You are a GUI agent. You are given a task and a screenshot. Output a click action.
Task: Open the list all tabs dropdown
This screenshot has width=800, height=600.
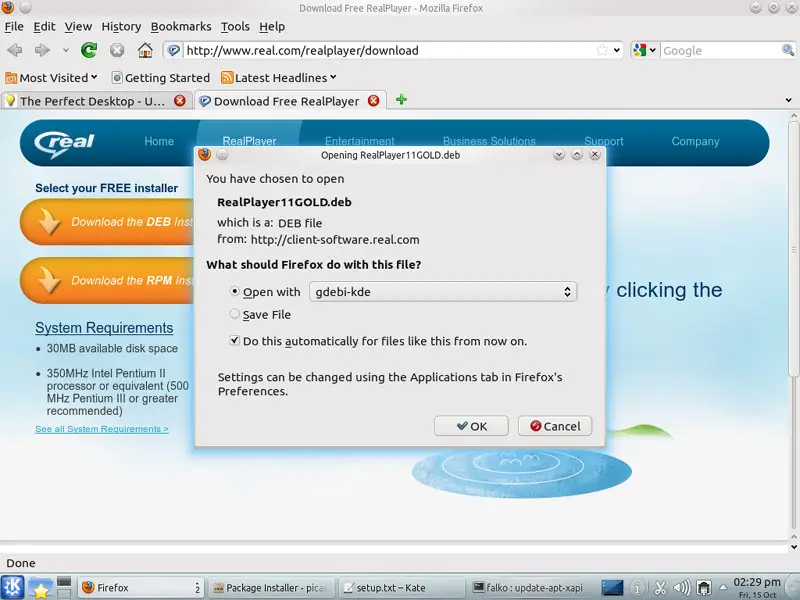[788, 101]
